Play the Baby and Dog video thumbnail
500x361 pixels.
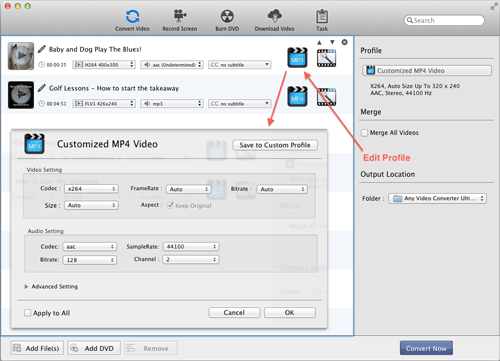click(x=21, y=56)
